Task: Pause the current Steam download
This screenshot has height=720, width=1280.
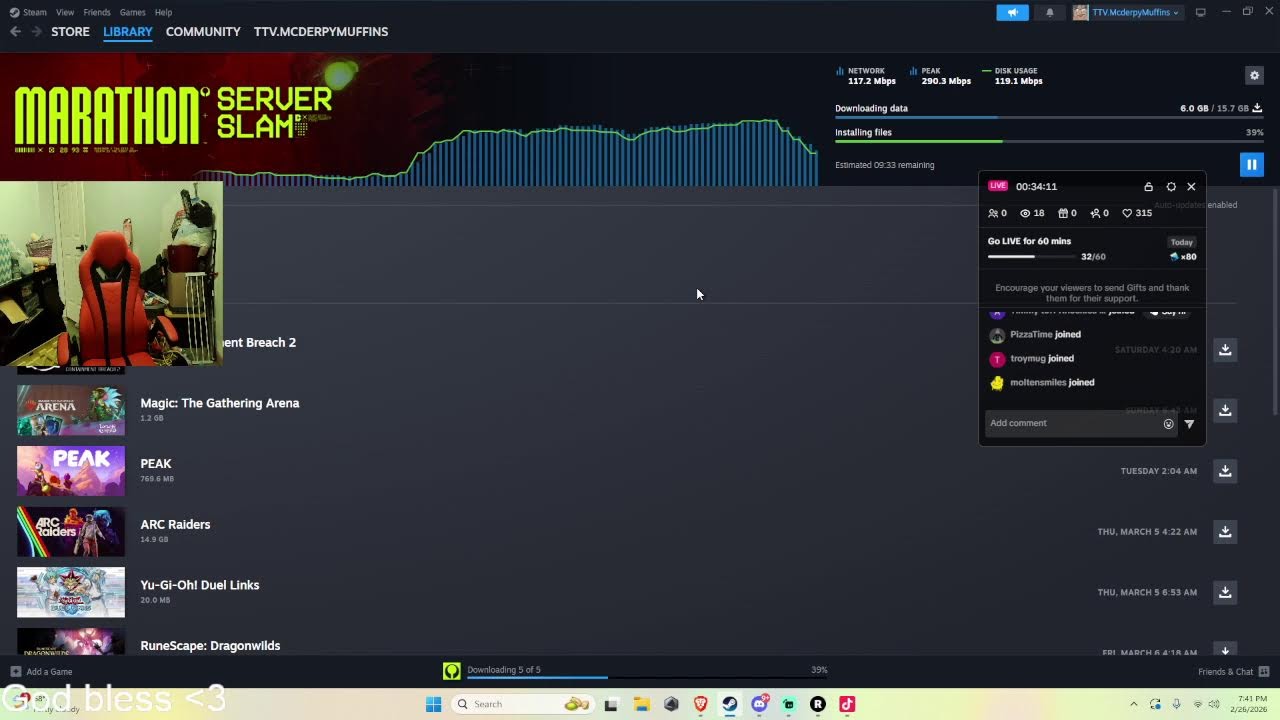Action: [x=1251, y=165]
